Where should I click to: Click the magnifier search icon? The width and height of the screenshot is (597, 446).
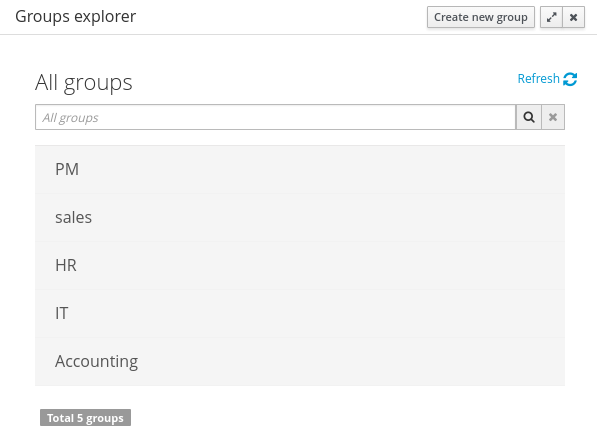(x=528, y=117)
